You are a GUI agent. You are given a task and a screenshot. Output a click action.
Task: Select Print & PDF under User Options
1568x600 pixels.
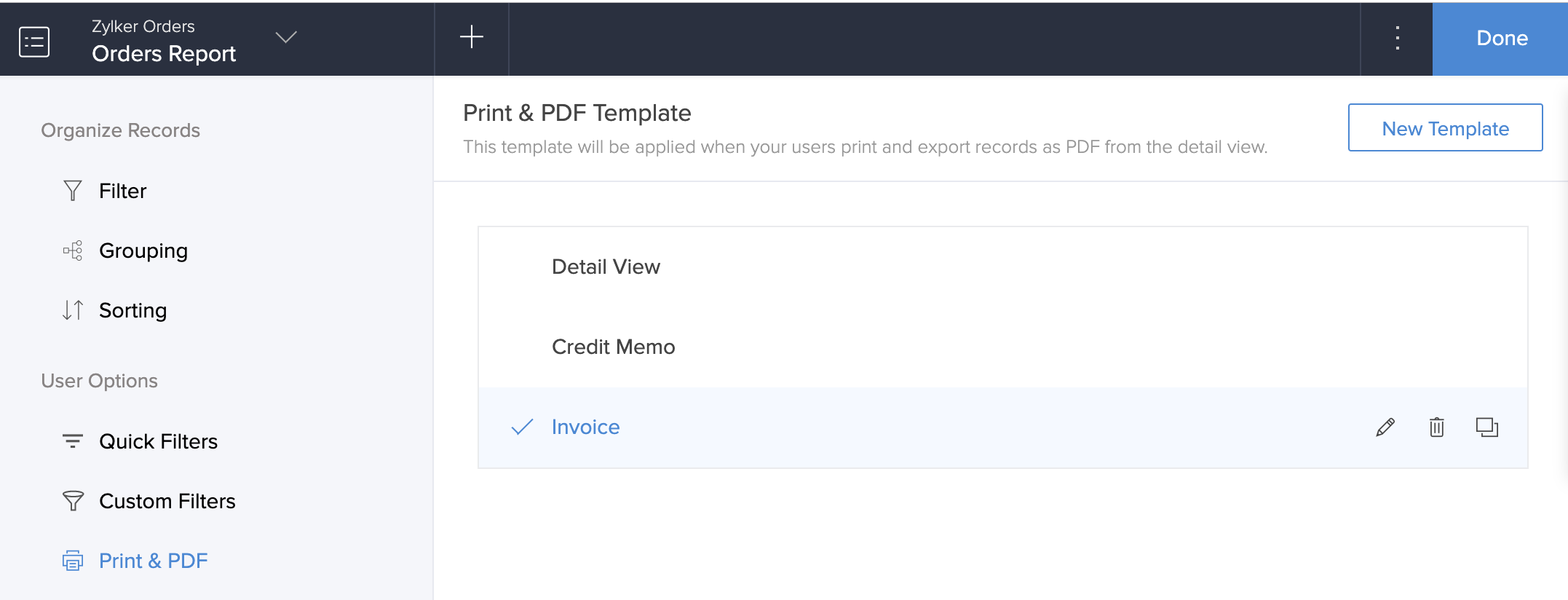coord(153,561)
